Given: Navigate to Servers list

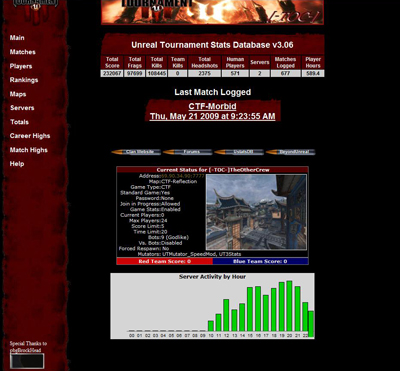Looking at the screenshot, I should pyautogui.click(x=22, y=108).
